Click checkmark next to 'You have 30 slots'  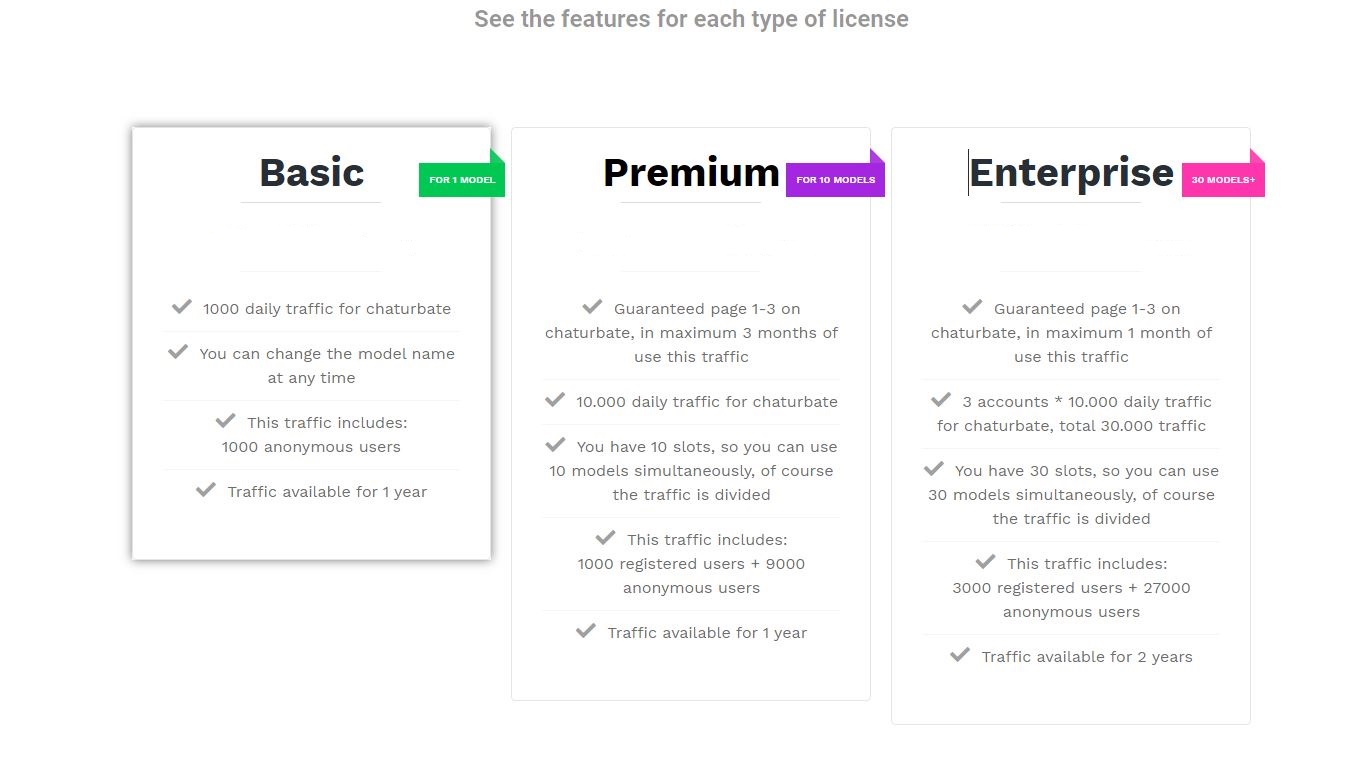point(934,469)
